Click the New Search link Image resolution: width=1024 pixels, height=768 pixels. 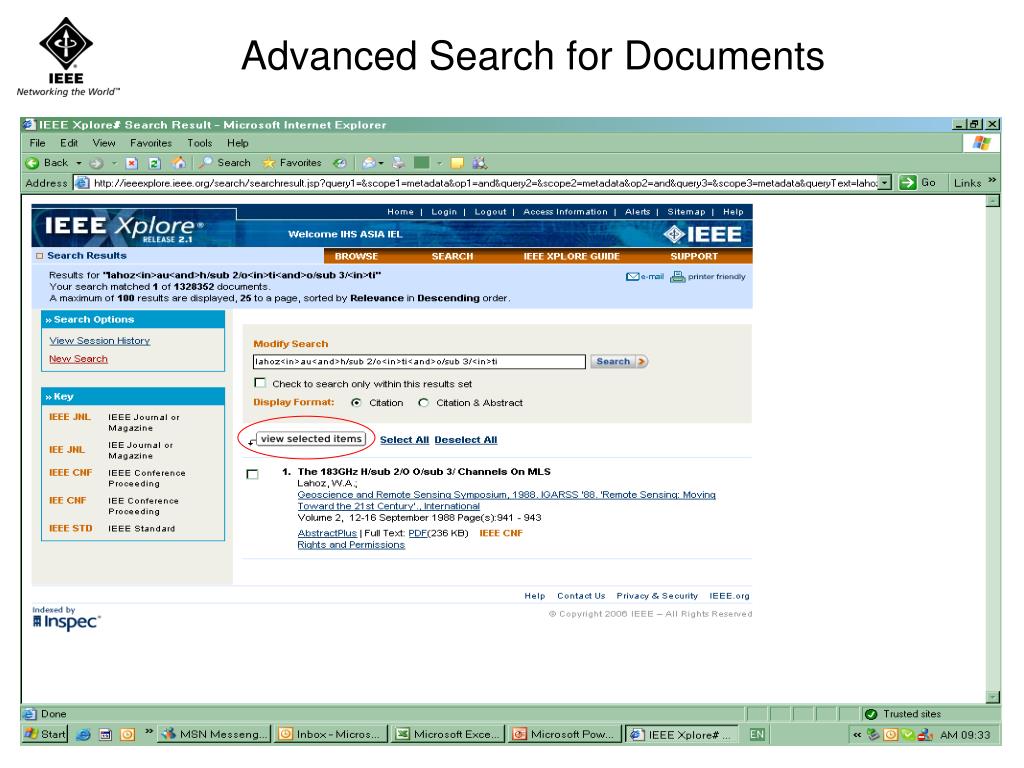tap(78, 359)
